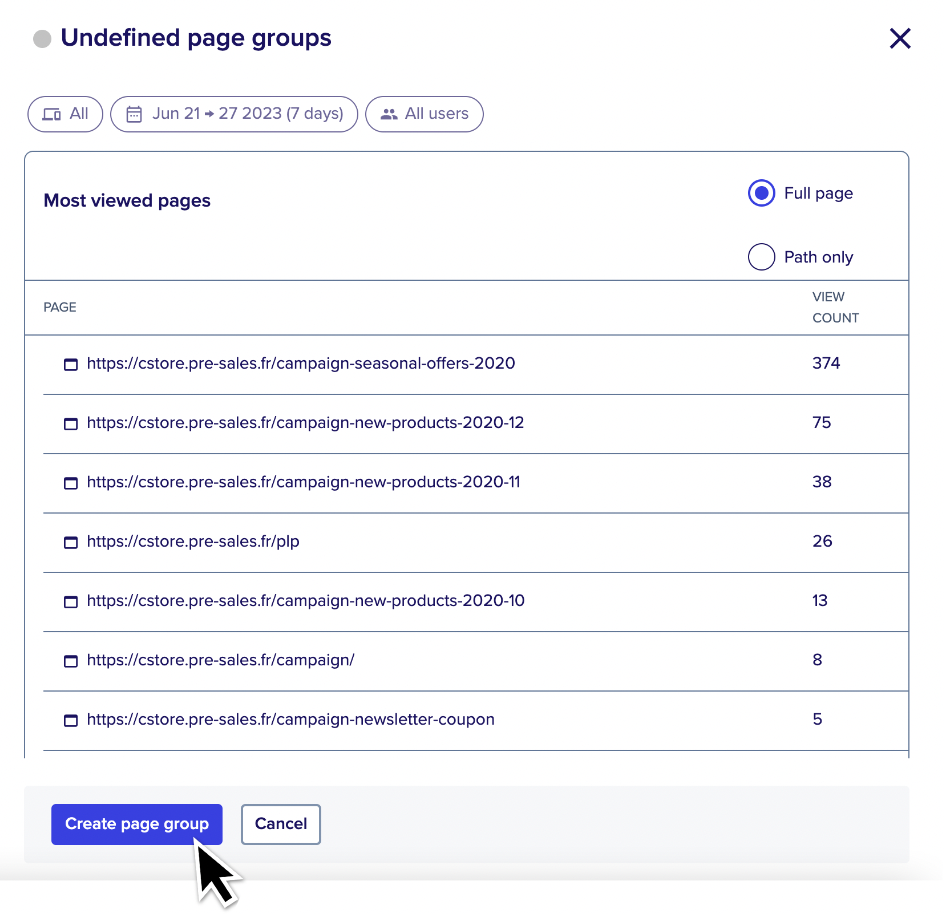Open the All devices filter
Viewport: 944px width, 914px height.
coord(65,114)
